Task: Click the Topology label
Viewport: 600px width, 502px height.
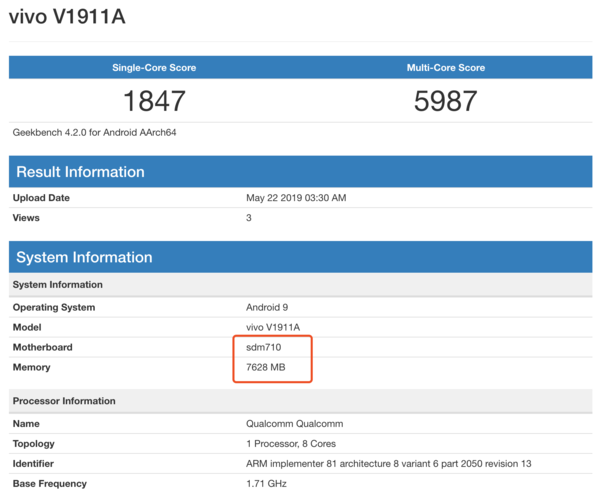Action: point(34,444)
